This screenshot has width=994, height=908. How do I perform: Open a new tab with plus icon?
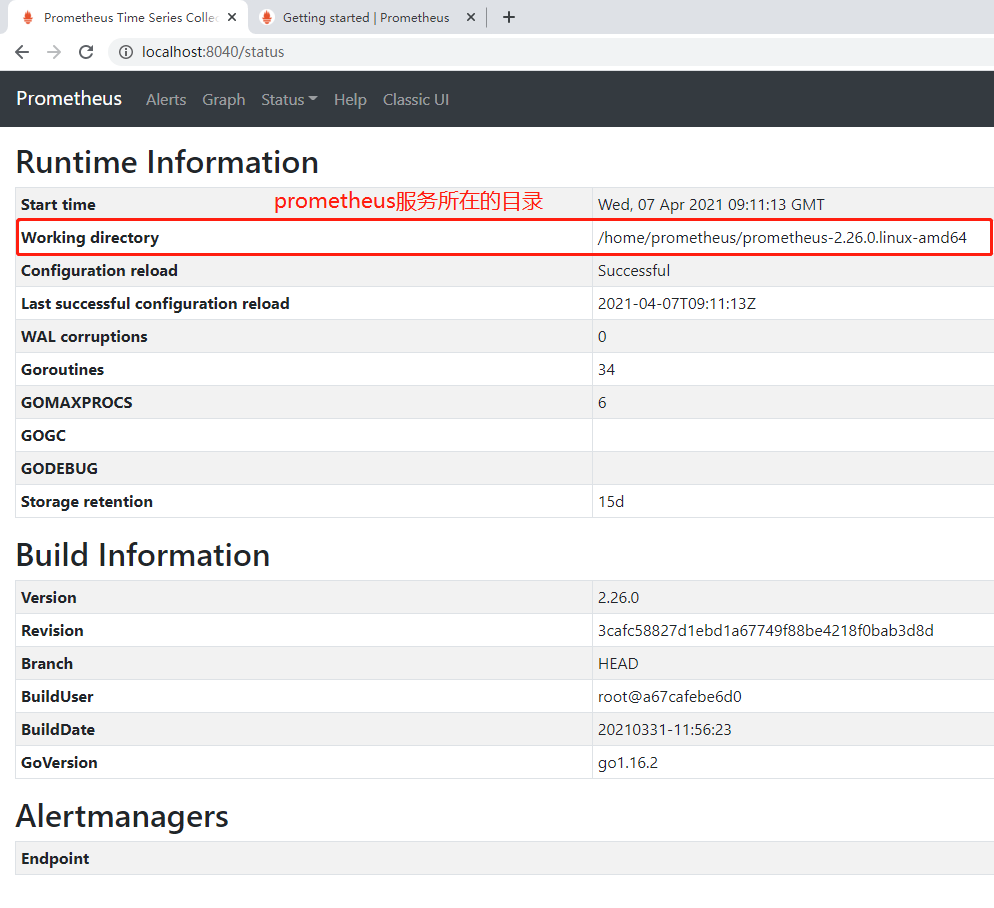tap(508, 17)
